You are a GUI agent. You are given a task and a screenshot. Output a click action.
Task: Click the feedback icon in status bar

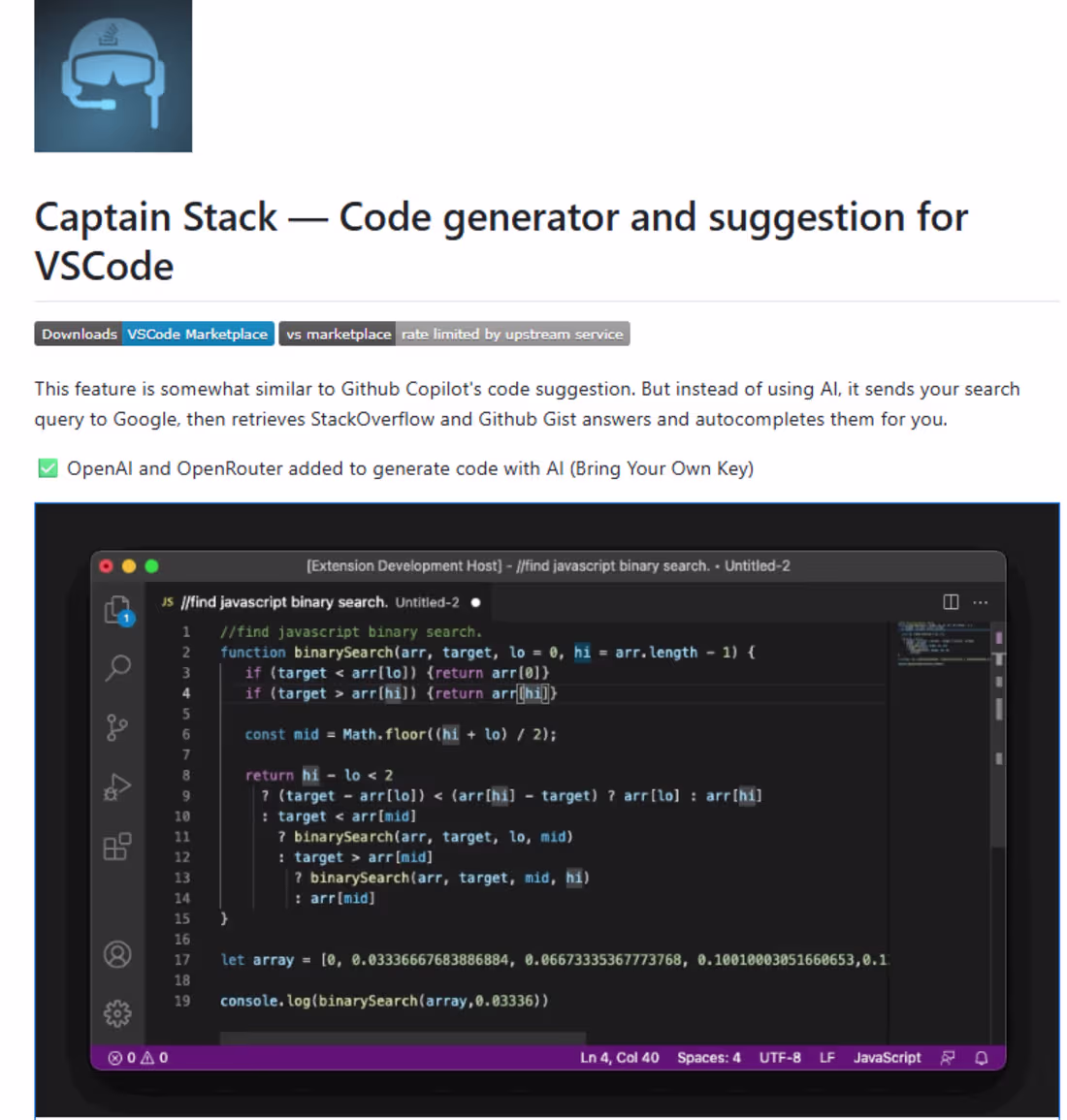[948, 1058]
